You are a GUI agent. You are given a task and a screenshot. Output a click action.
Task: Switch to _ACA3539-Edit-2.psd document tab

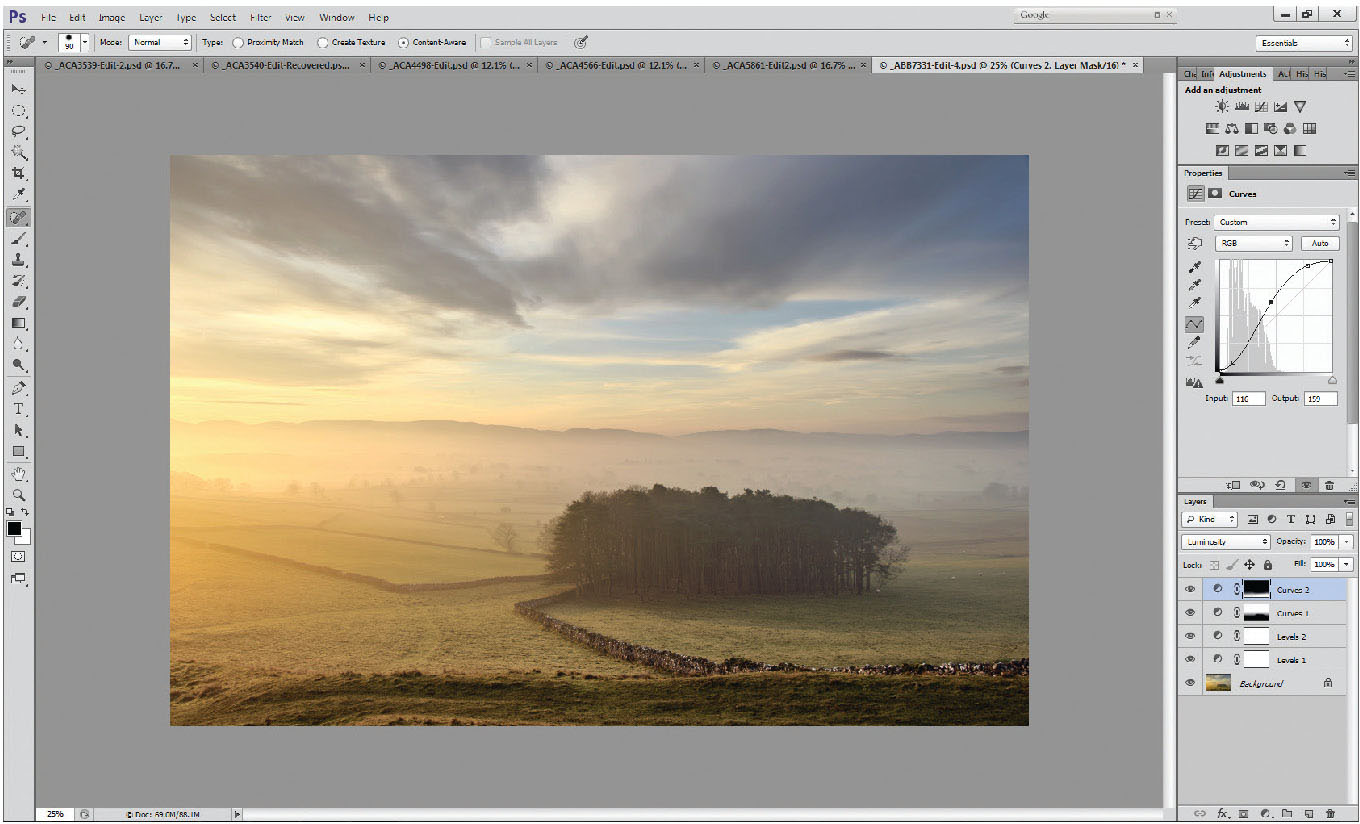[119, 64]
